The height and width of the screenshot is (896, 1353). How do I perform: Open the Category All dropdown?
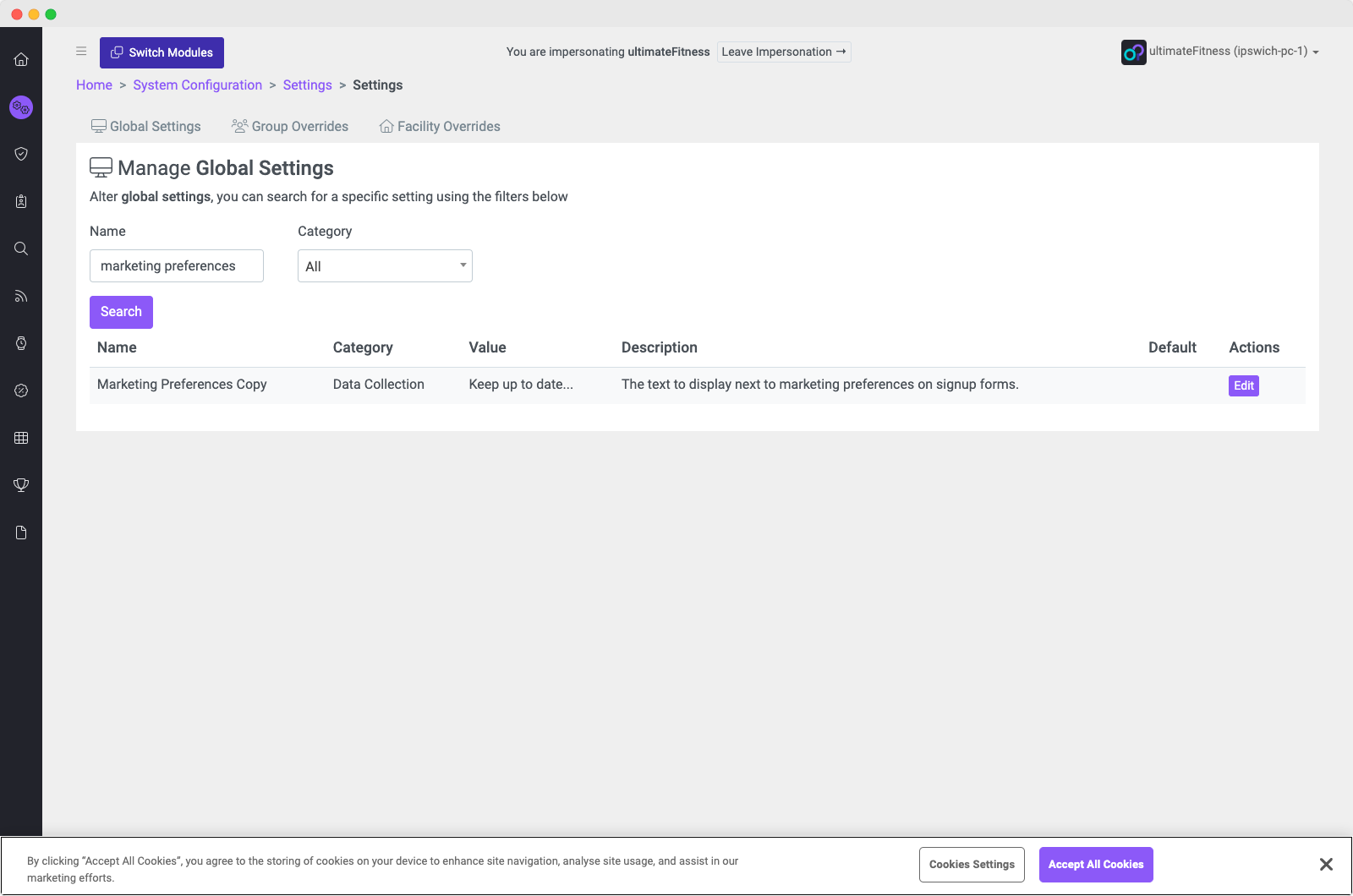pos(385,265)
